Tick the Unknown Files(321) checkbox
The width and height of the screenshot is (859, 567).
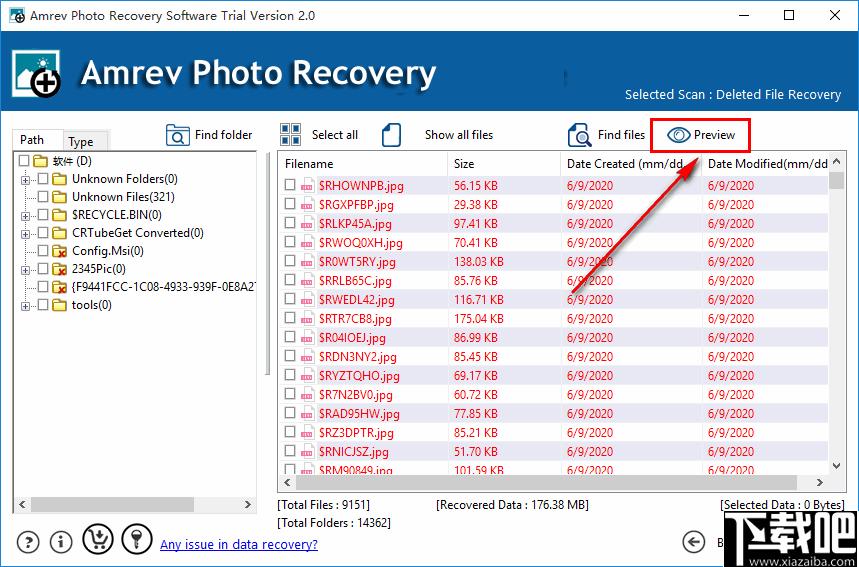pyautogui.click(x=43, y=197)
